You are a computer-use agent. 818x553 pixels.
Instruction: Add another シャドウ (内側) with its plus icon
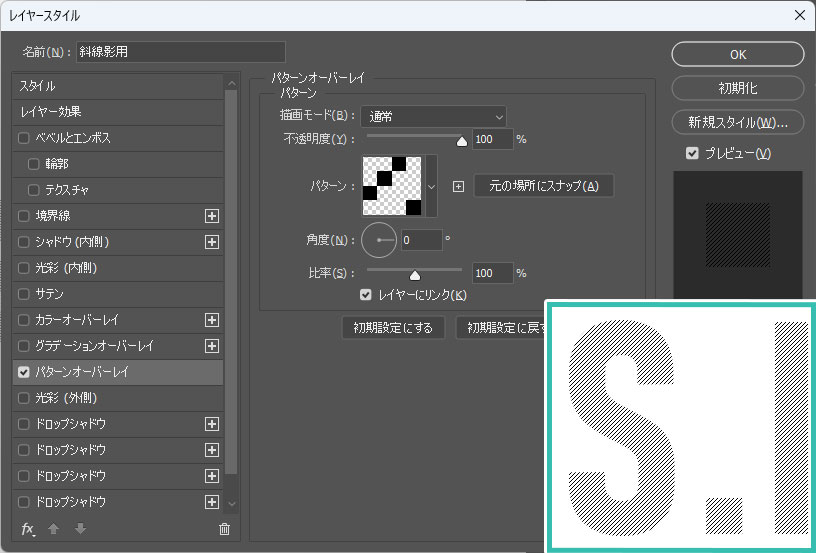click(212, 242)
